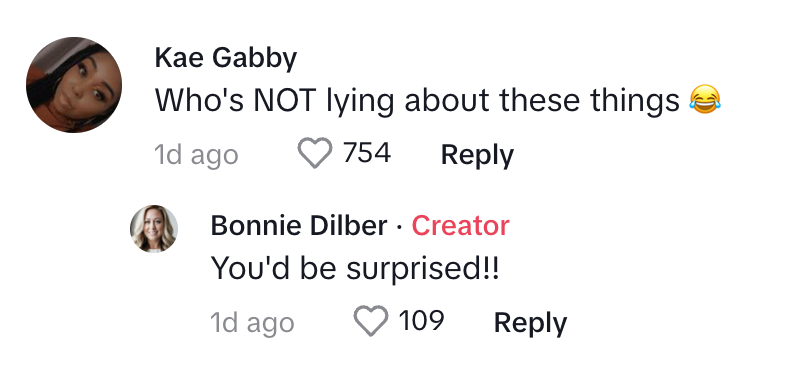792x372 pixels.
Task: Click the word NOT in Kae Gabby's comment
Action: coord(285,101)
